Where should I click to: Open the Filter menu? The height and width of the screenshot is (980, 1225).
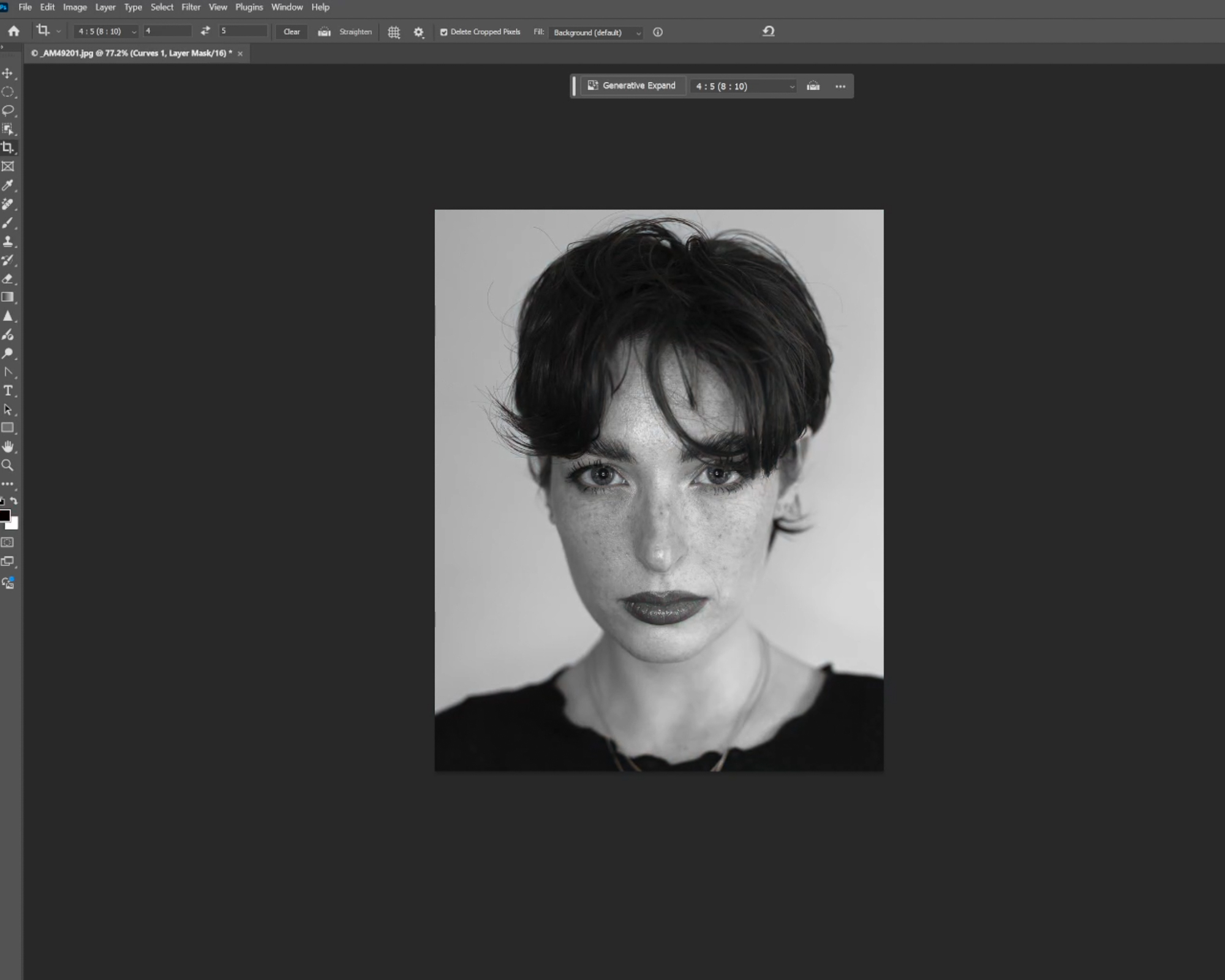pos(190,7)
